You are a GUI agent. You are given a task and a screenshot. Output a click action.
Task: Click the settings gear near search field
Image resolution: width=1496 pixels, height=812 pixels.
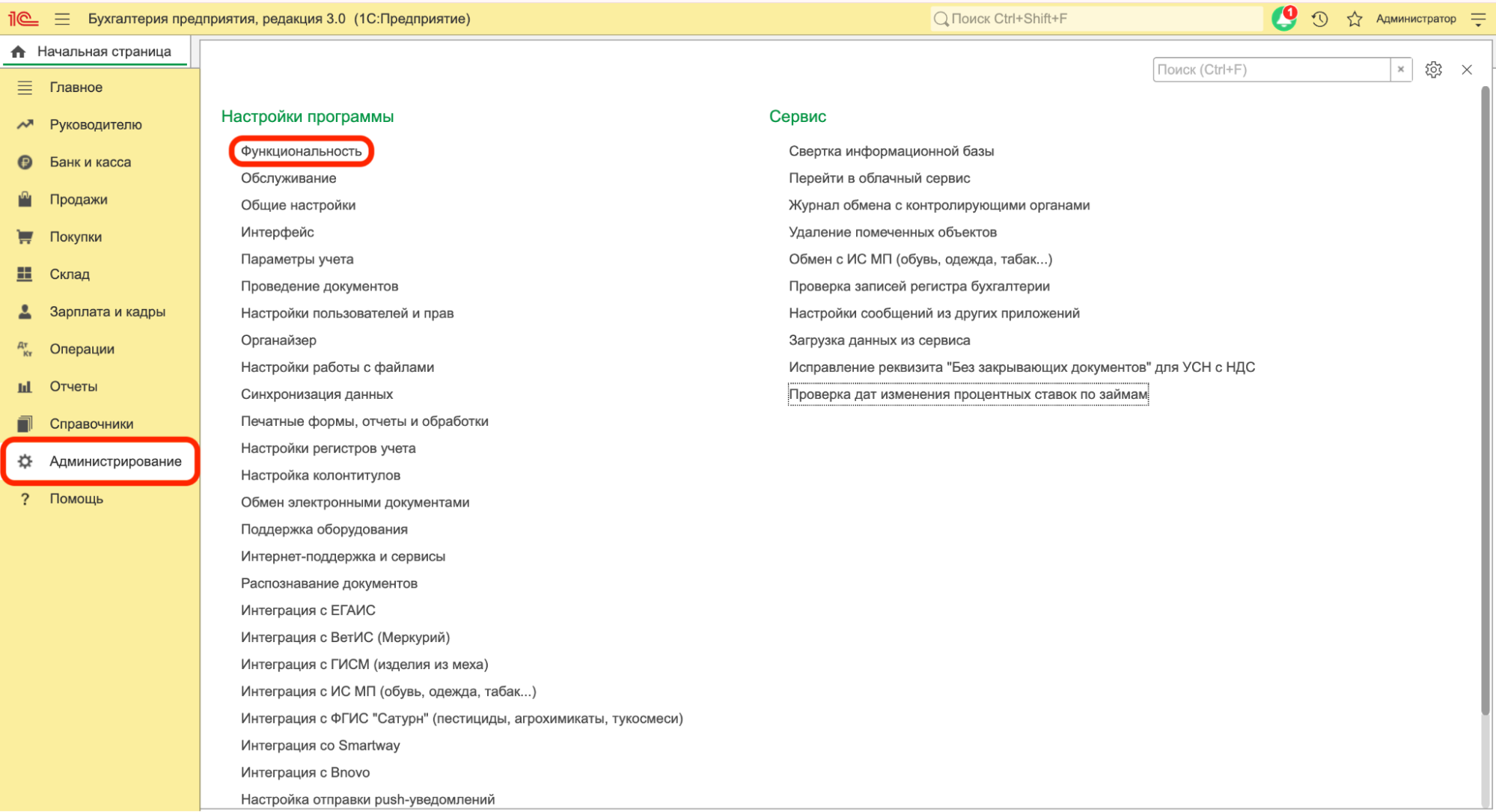point(1433,70)
